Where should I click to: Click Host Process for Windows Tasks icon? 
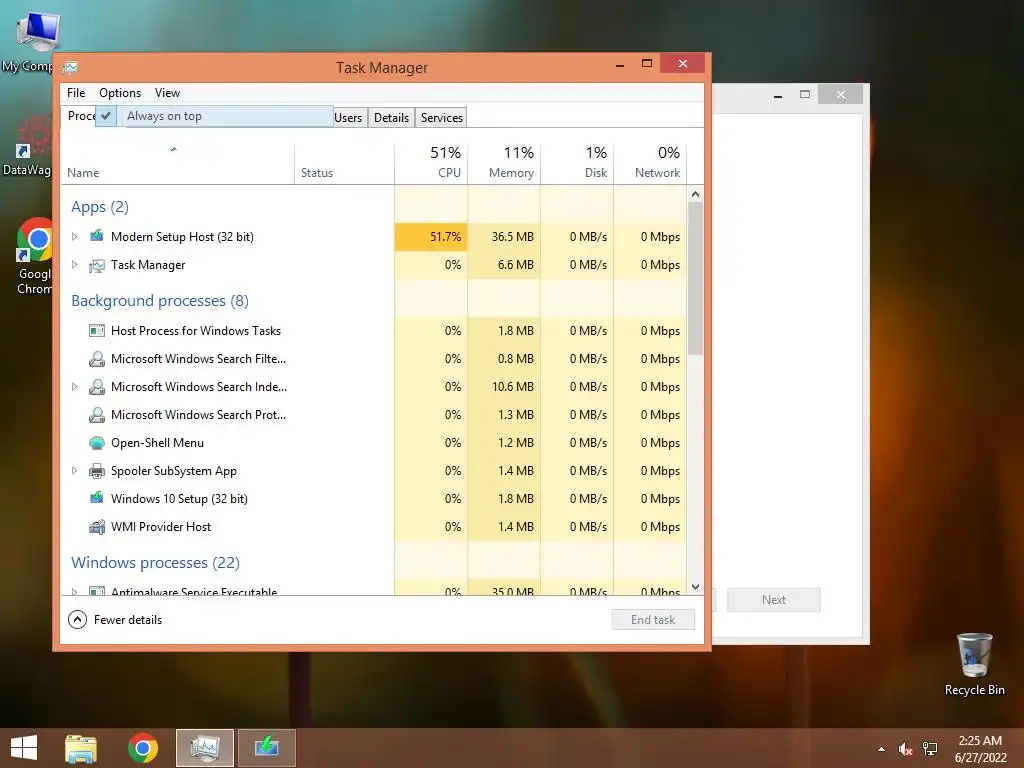(97, 330)
